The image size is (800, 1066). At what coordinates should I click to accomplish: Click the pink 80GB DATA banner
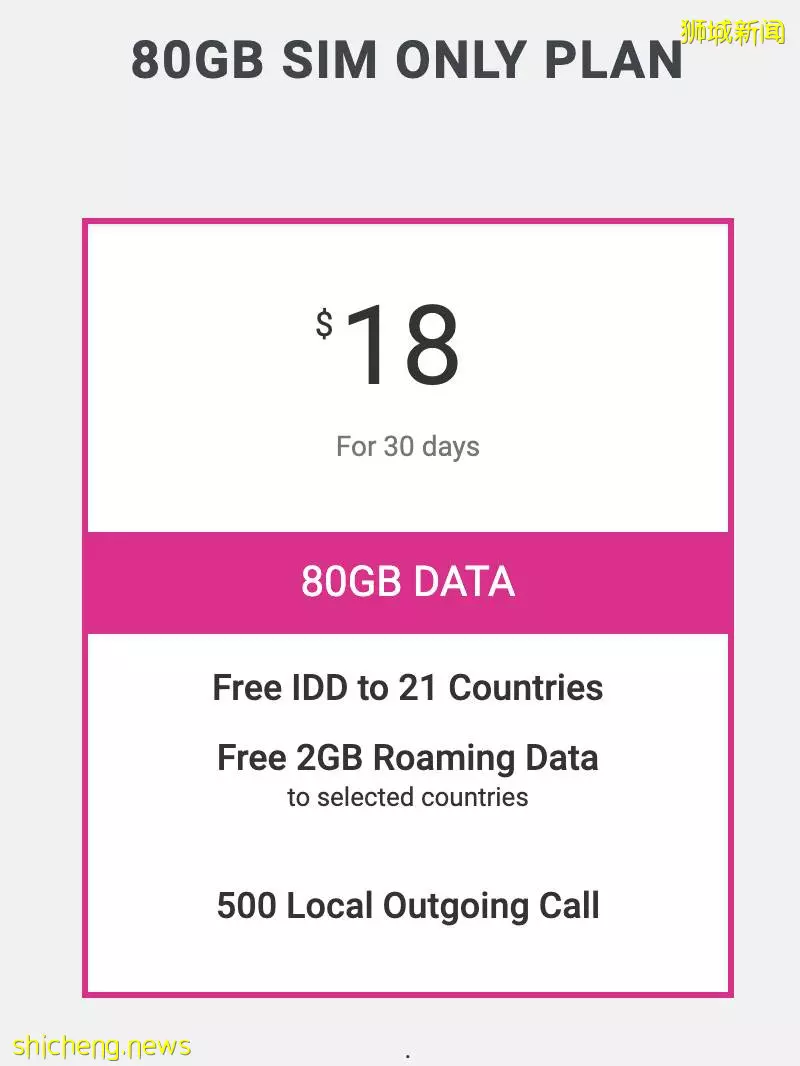click(x=408, y=583)
